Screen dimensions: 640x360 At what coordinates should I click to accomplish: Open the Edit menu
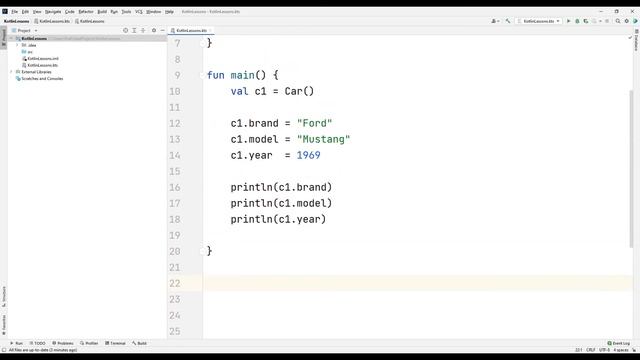[x=25, y=12]
